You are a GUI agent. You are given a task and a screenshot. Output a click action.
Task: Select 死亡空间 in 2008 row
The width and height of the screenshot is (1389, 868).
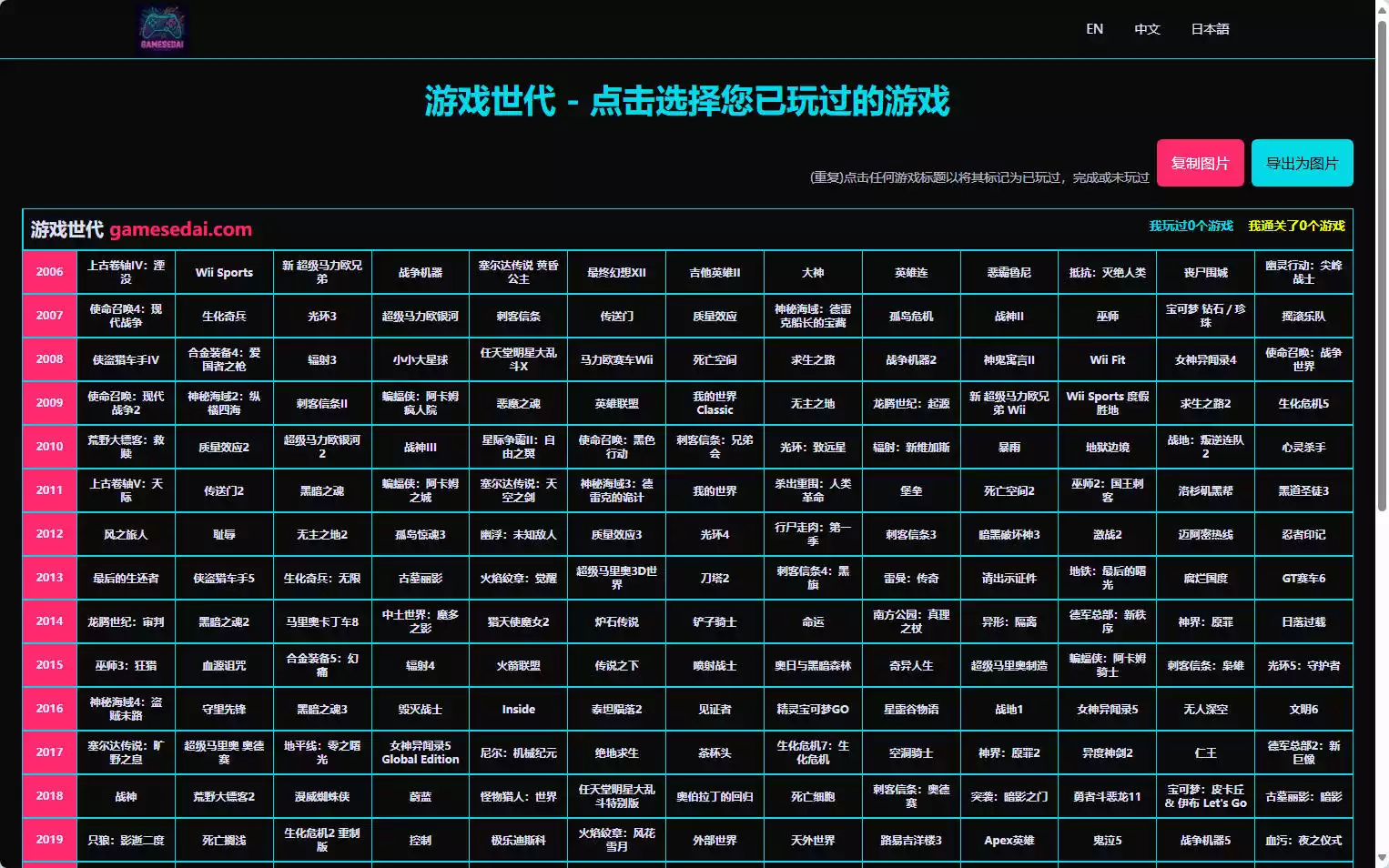[x=715, y=359]
